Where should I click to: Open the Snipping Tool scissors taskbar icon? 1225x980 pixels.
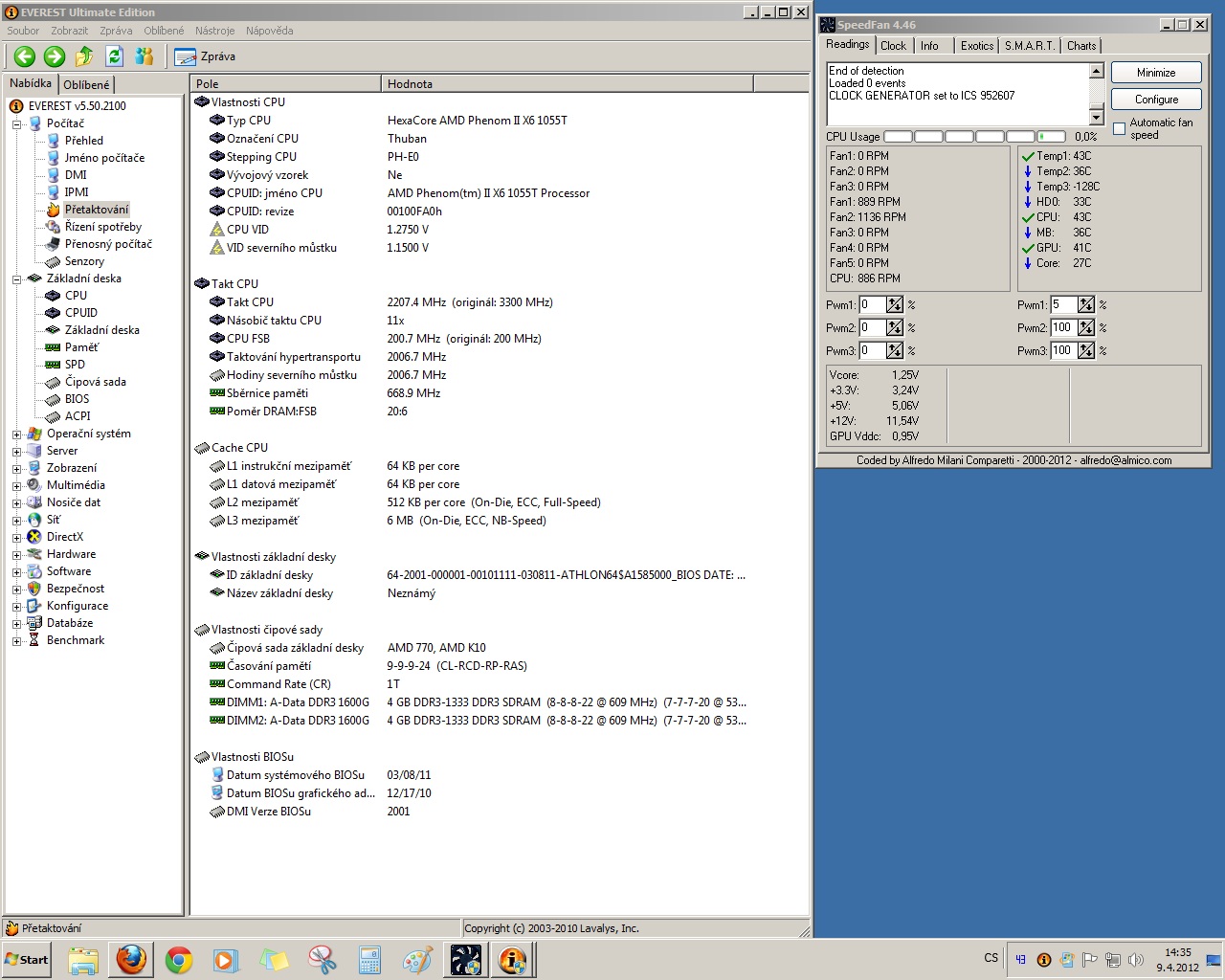pyautogui.click(x=323, y=960)
